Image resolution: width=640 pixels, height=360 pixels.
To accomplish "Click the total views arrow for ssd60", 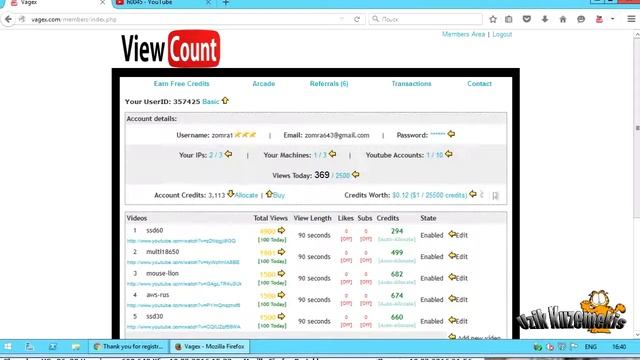I will [281, 231].
